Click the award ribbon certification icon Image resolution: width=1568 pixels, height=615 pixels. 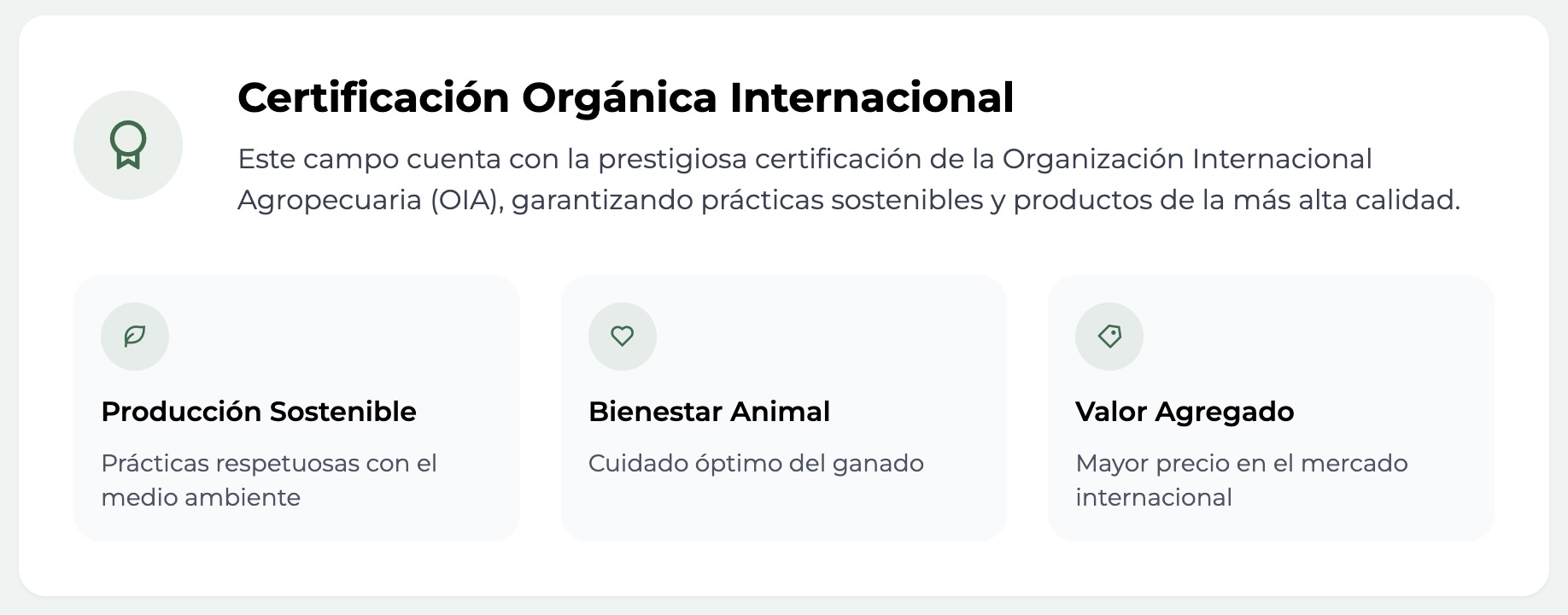coord(128,145)
